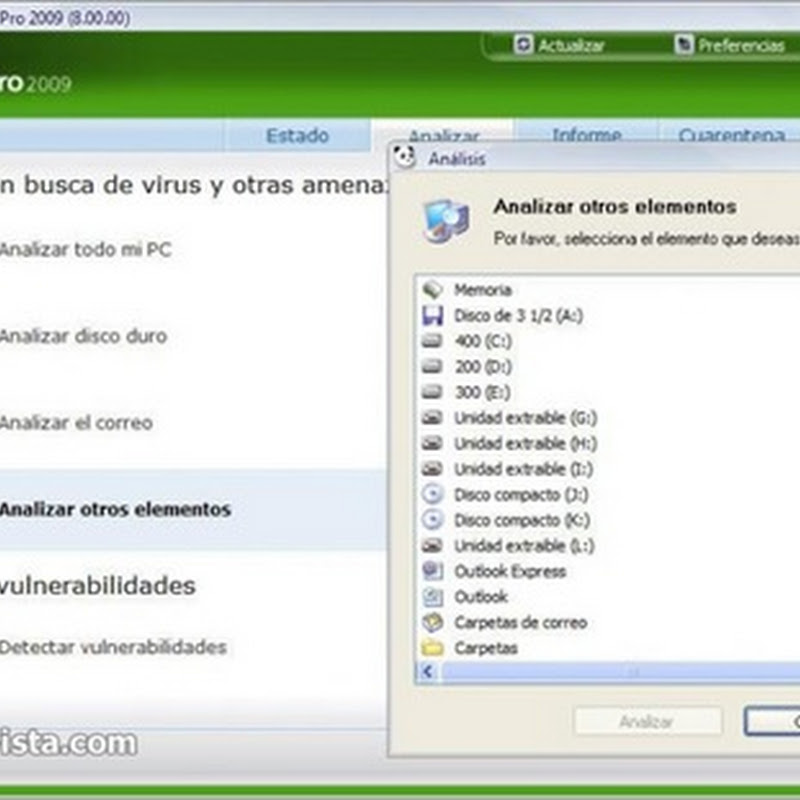
Task: Switch to the Informe tab
Action: coord(587,134)
